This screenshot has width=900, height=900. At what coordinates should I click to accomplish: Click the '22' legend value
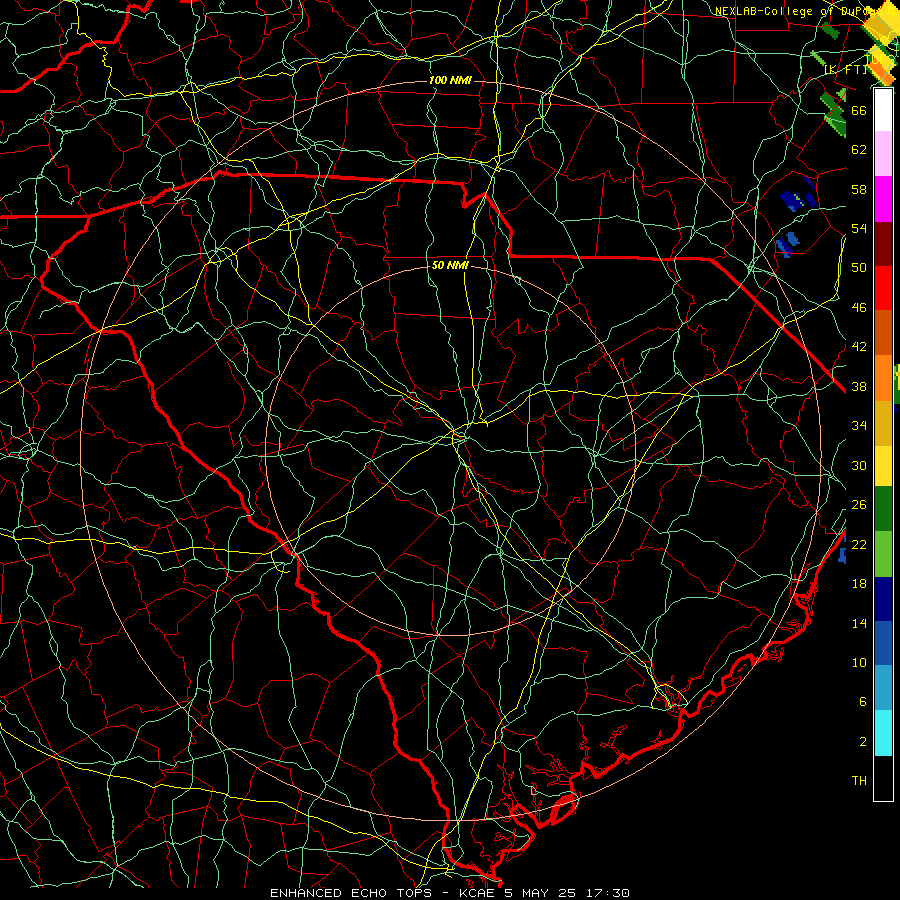point(859,544)
